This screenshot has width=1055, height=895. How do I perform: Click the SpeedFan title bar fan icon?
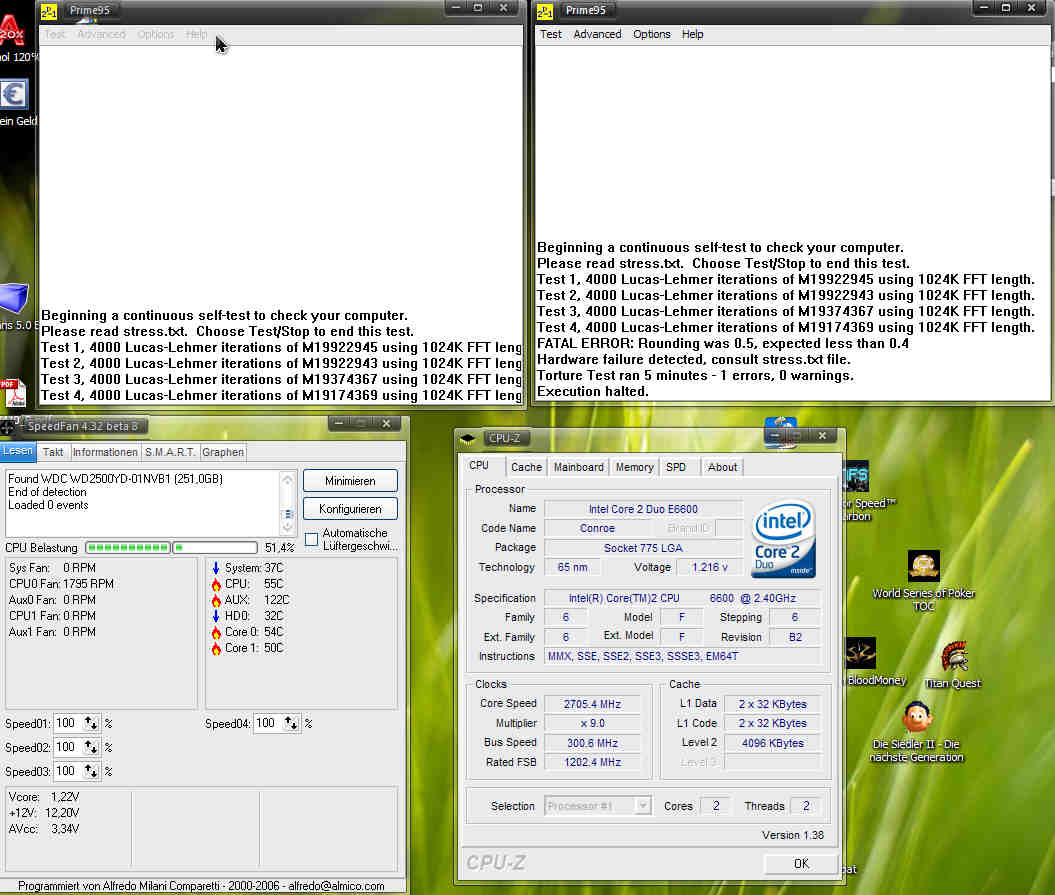click(x=7, y=427)
